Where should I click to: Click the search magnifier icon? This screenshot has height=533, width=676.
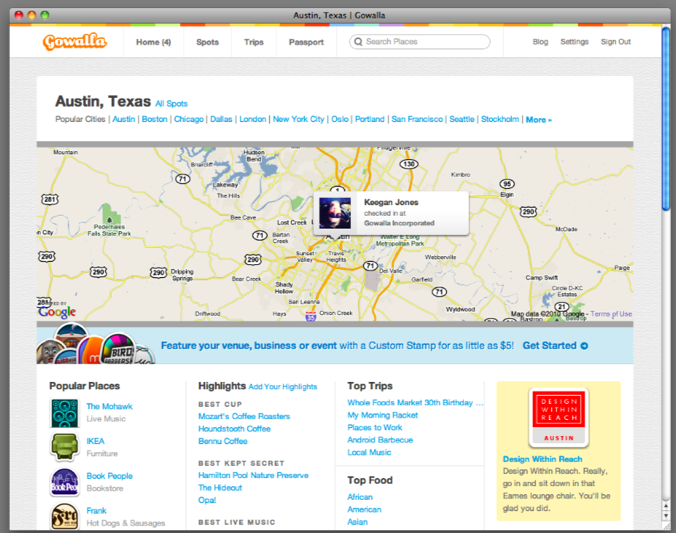pos(358,42)
